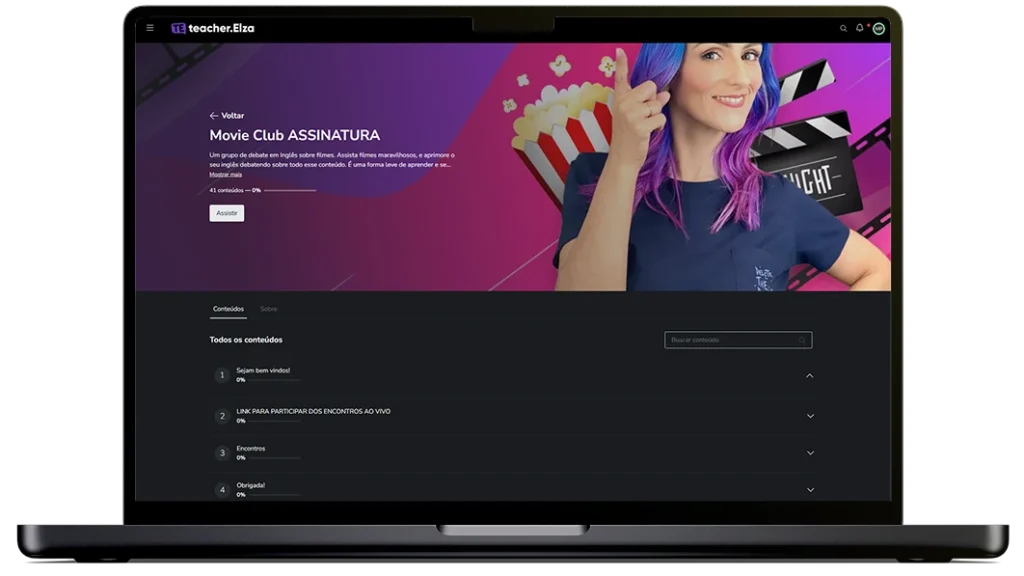The height and width of the screenshot is (576, 1024).
Task: Click the Voltar back arrow
Action: pyautogui.click(x=214, y=116)
